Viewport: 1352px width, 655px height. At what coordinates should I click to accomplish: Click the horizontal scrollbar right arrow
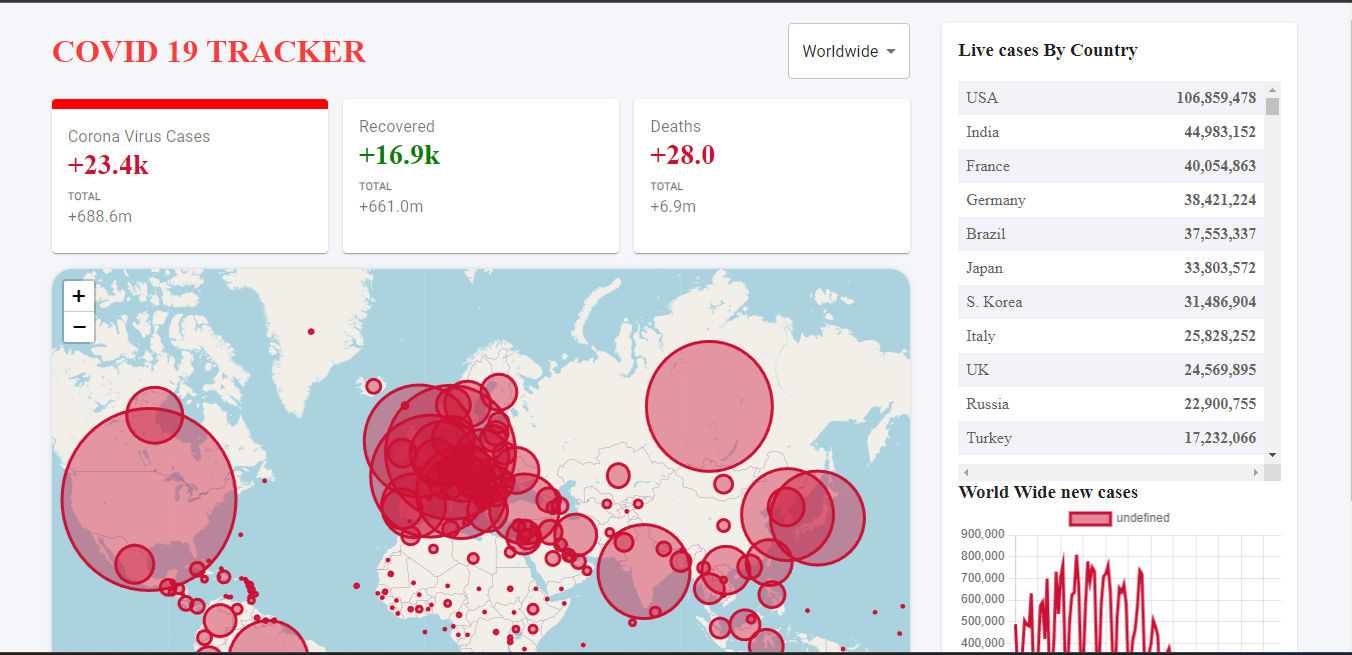tap(1256, 472)
